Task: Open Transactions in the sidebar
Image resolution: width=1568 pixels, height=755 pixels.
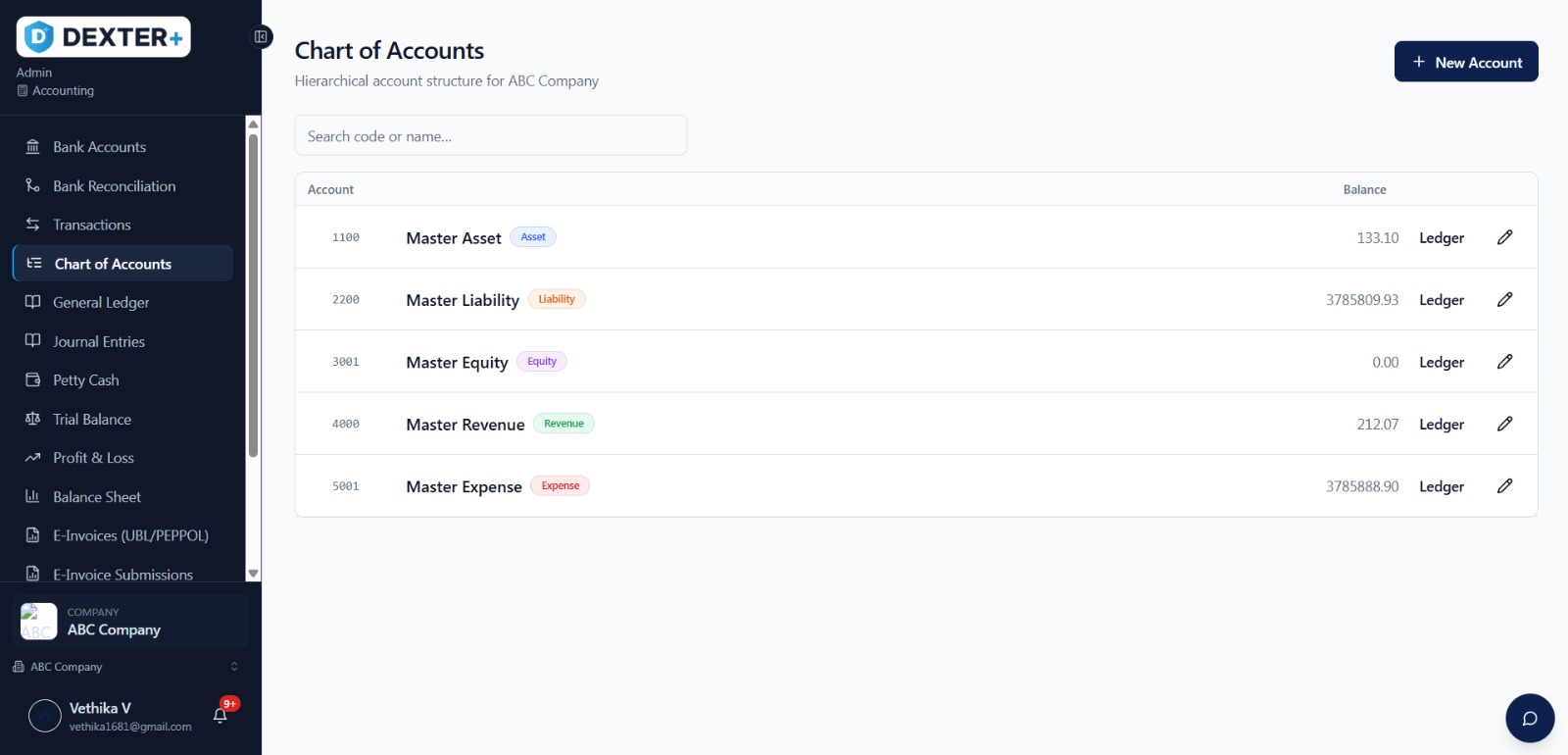Action: [122, 225]
